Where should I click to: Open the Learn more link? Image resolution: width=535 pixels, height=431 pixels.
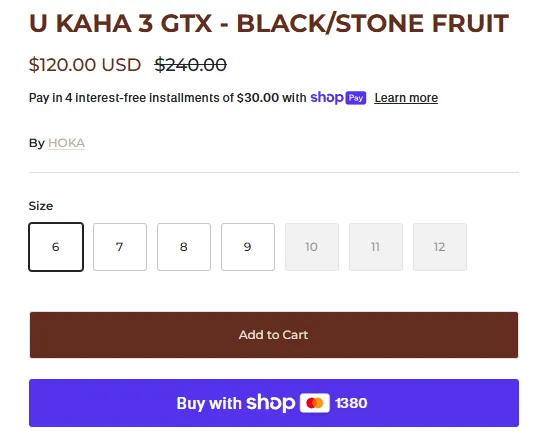(406, 98)
